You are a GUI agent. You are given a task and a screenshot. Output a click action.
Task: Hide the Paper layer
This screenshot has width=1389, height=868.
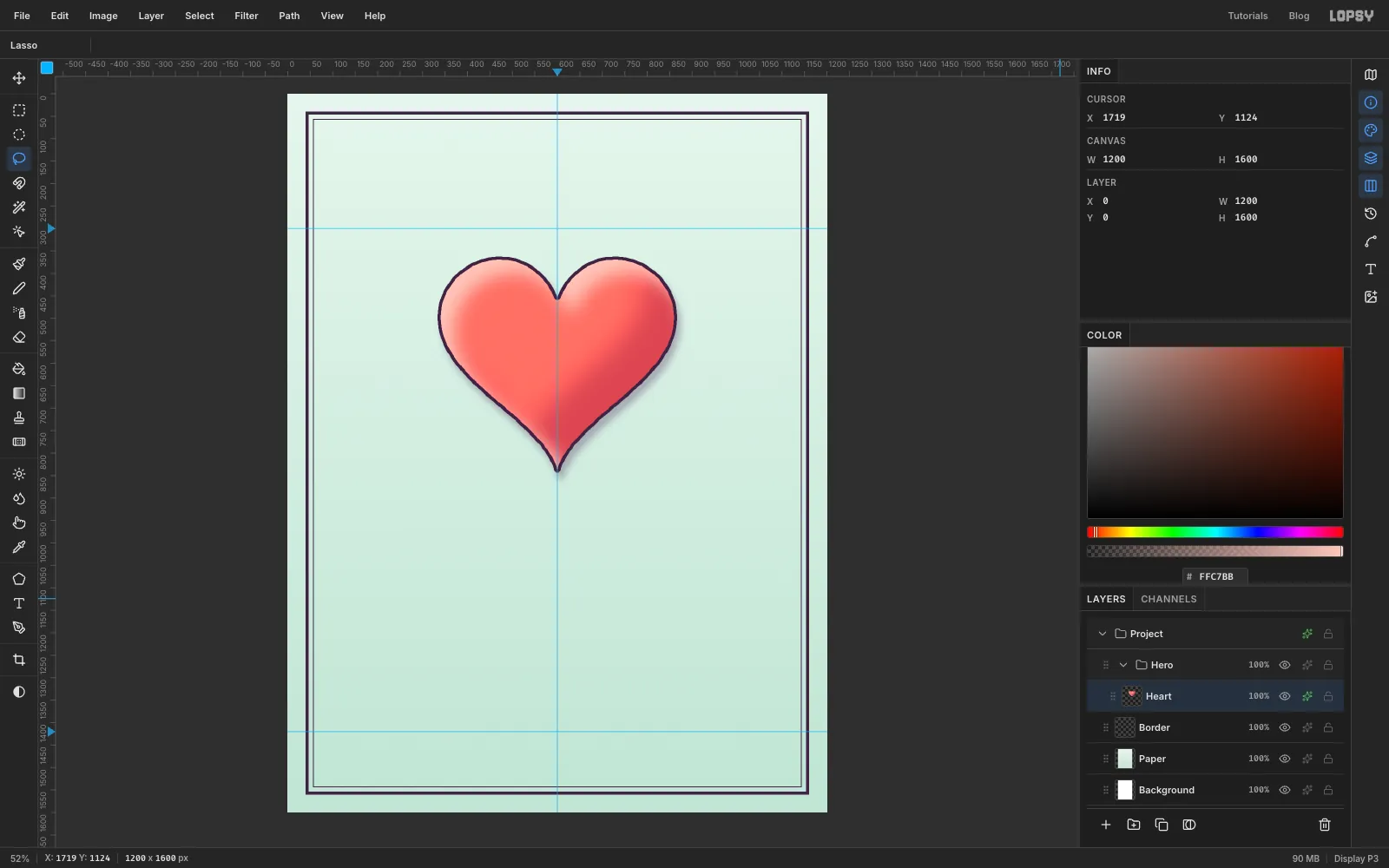(x=1285, y=759)
